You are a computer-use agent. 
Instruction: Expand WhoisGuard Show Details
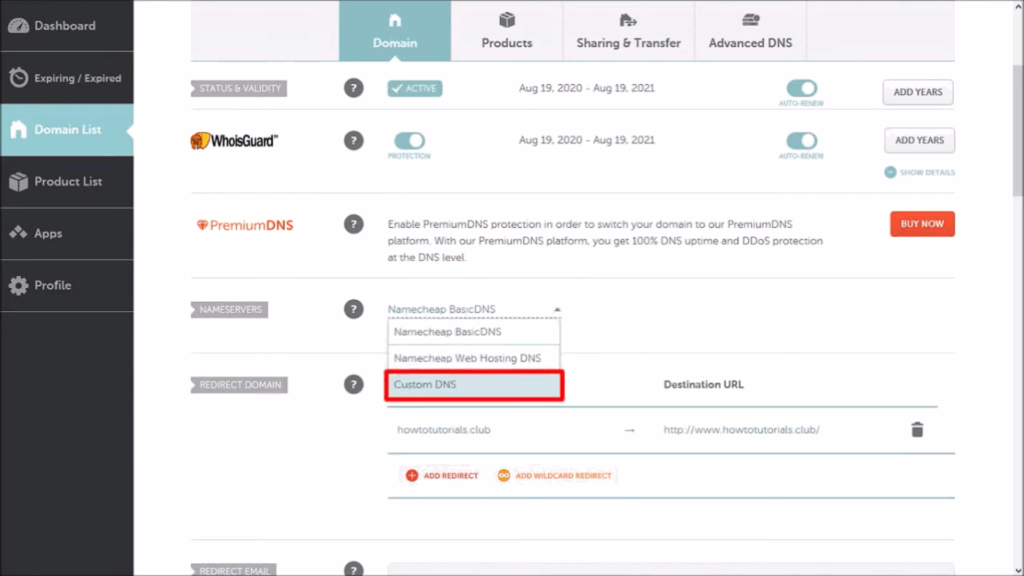tap(920, 172)
